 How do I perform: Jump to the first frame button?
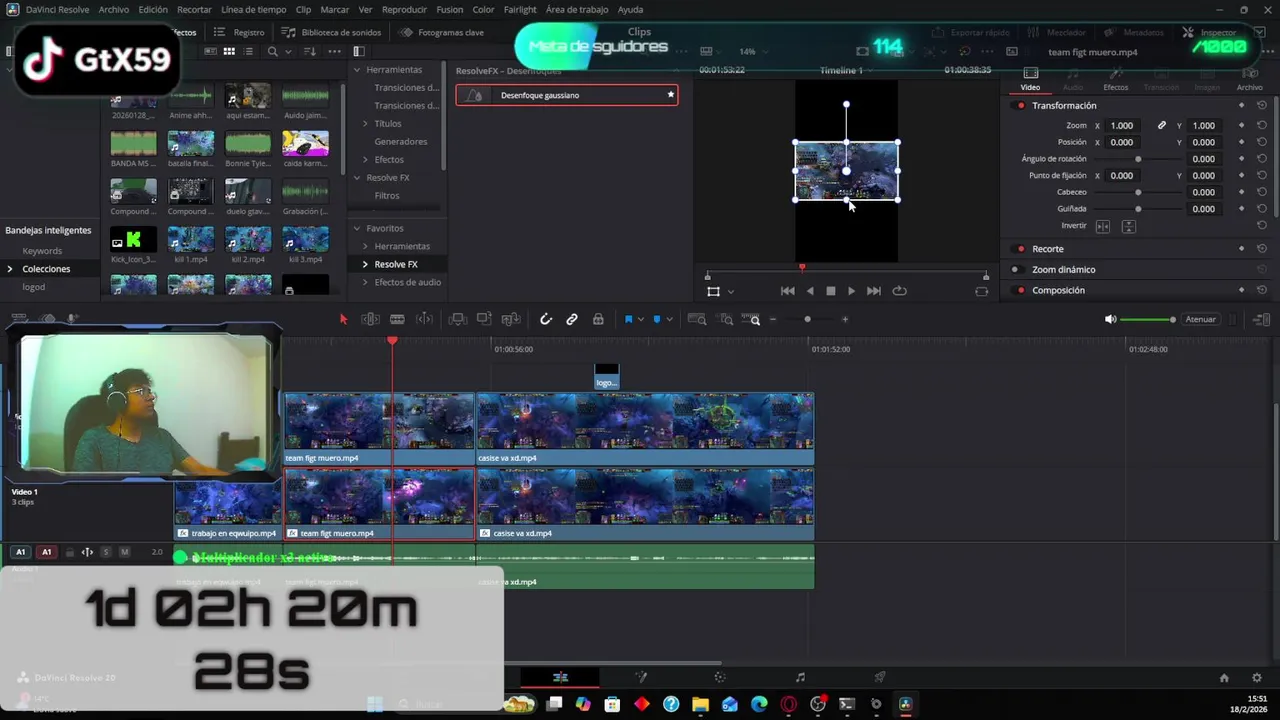(787, 291)
